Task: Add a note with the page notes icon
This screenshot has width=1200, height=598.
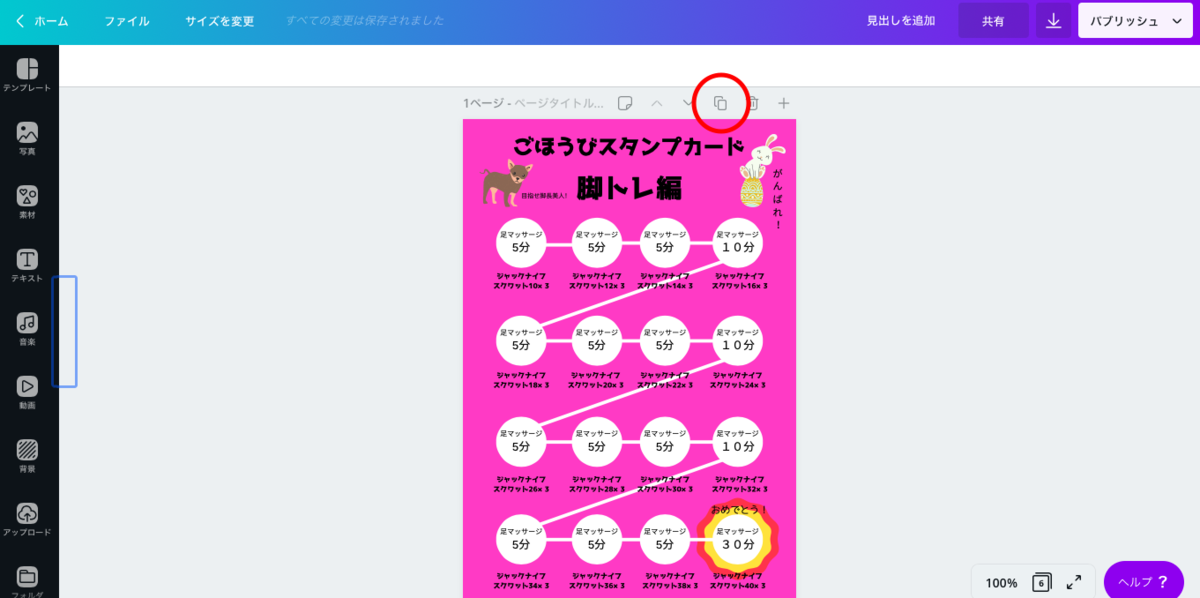Action: 625,102
